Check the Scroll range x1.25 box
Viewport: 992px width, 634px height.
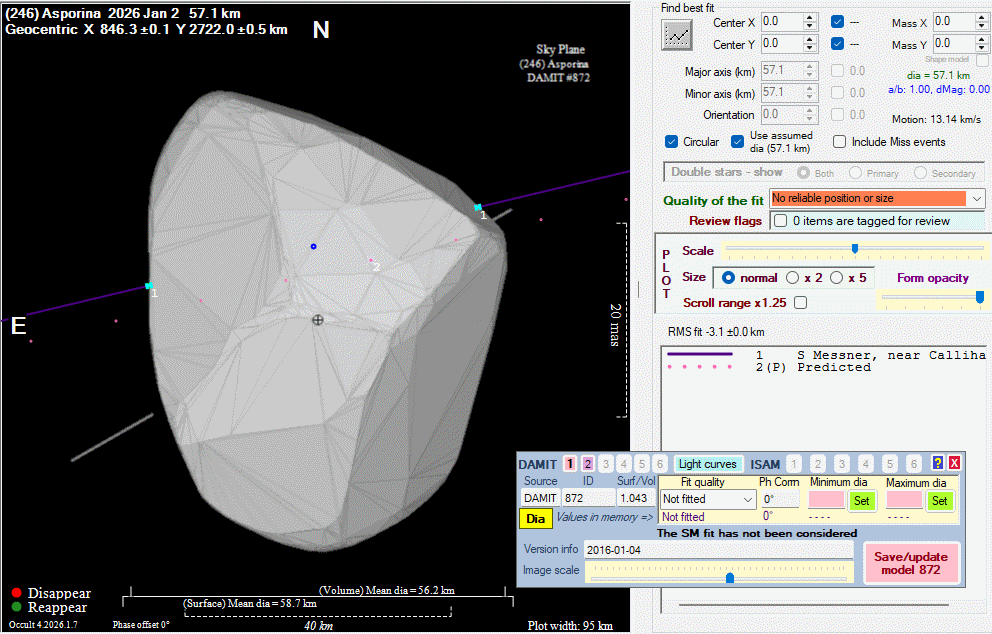pos(800,302)
